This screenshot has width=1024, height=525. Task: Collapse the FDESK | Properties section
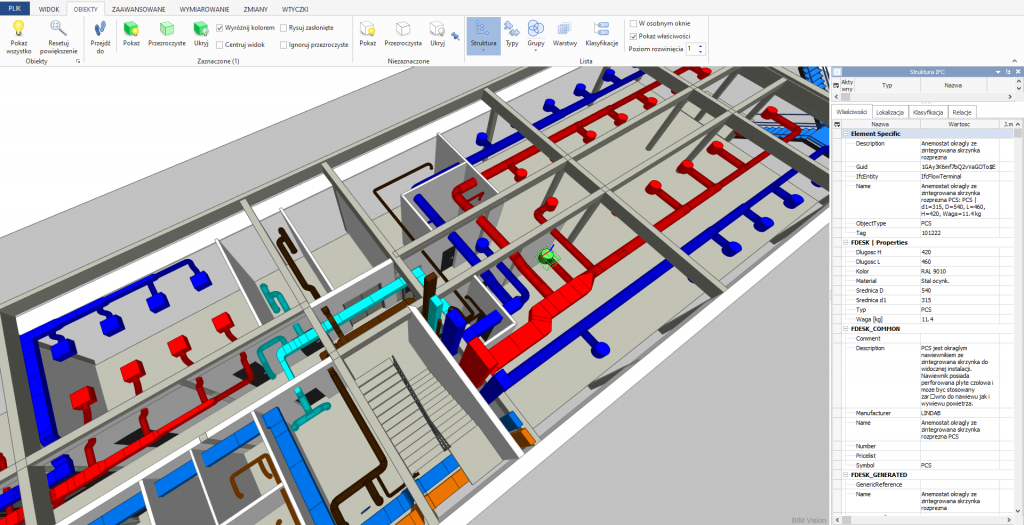(x=845, y=242)
